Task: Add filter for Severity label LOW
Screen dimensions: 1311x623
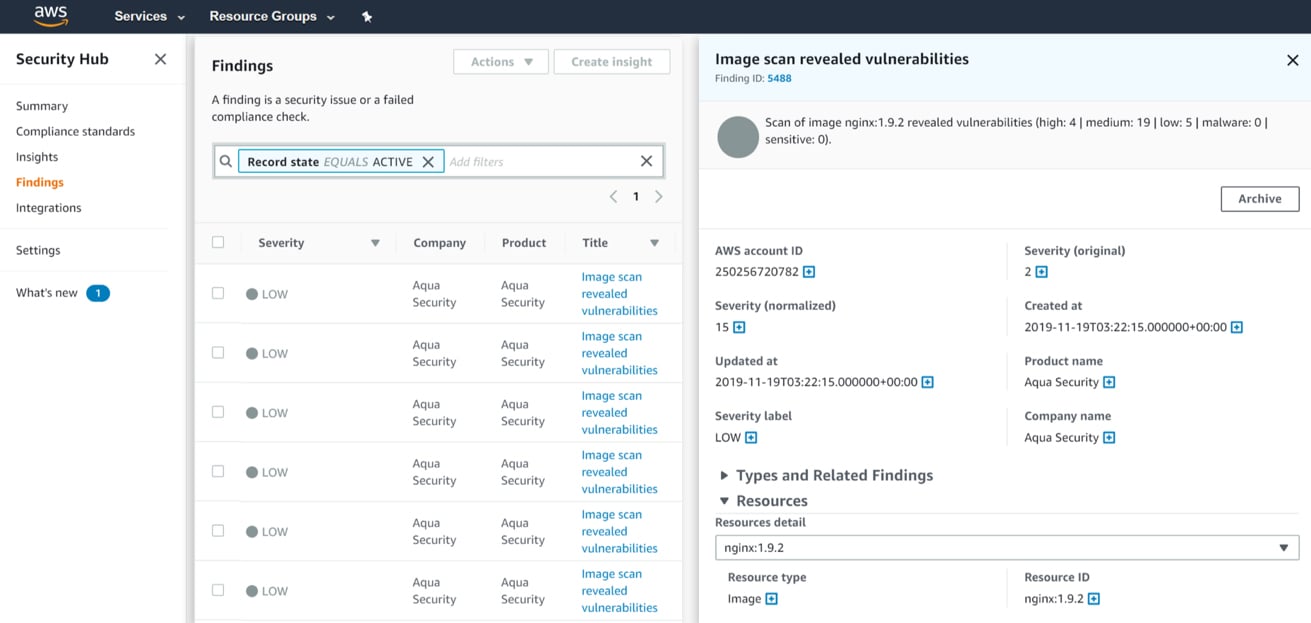Action: click(751, 437)
